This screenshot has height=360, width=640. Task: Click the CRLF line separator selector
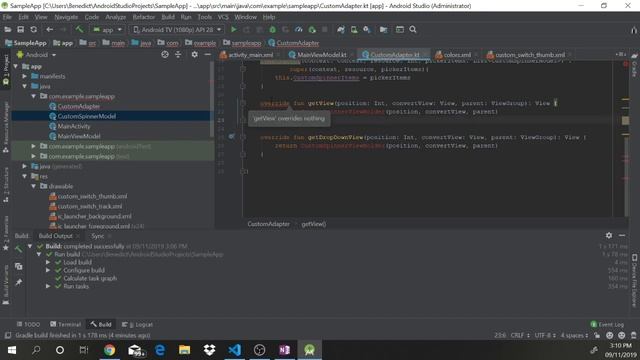pos(520,335)
